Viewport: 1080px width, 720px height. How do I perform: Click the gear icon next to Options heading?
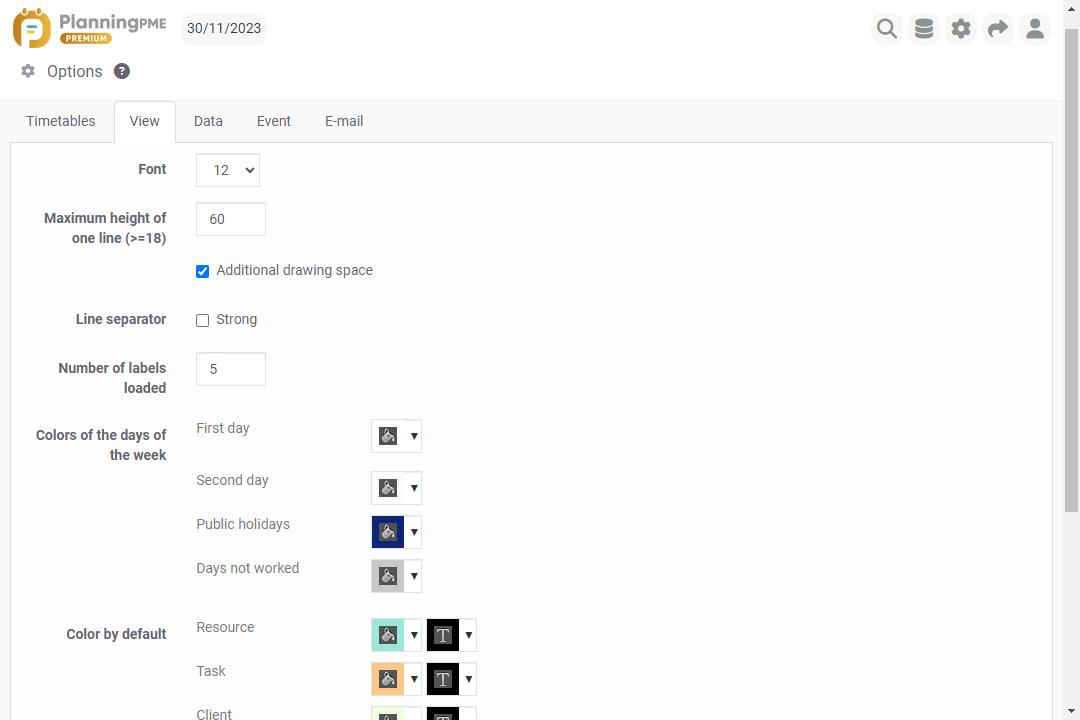click(27, 71)
